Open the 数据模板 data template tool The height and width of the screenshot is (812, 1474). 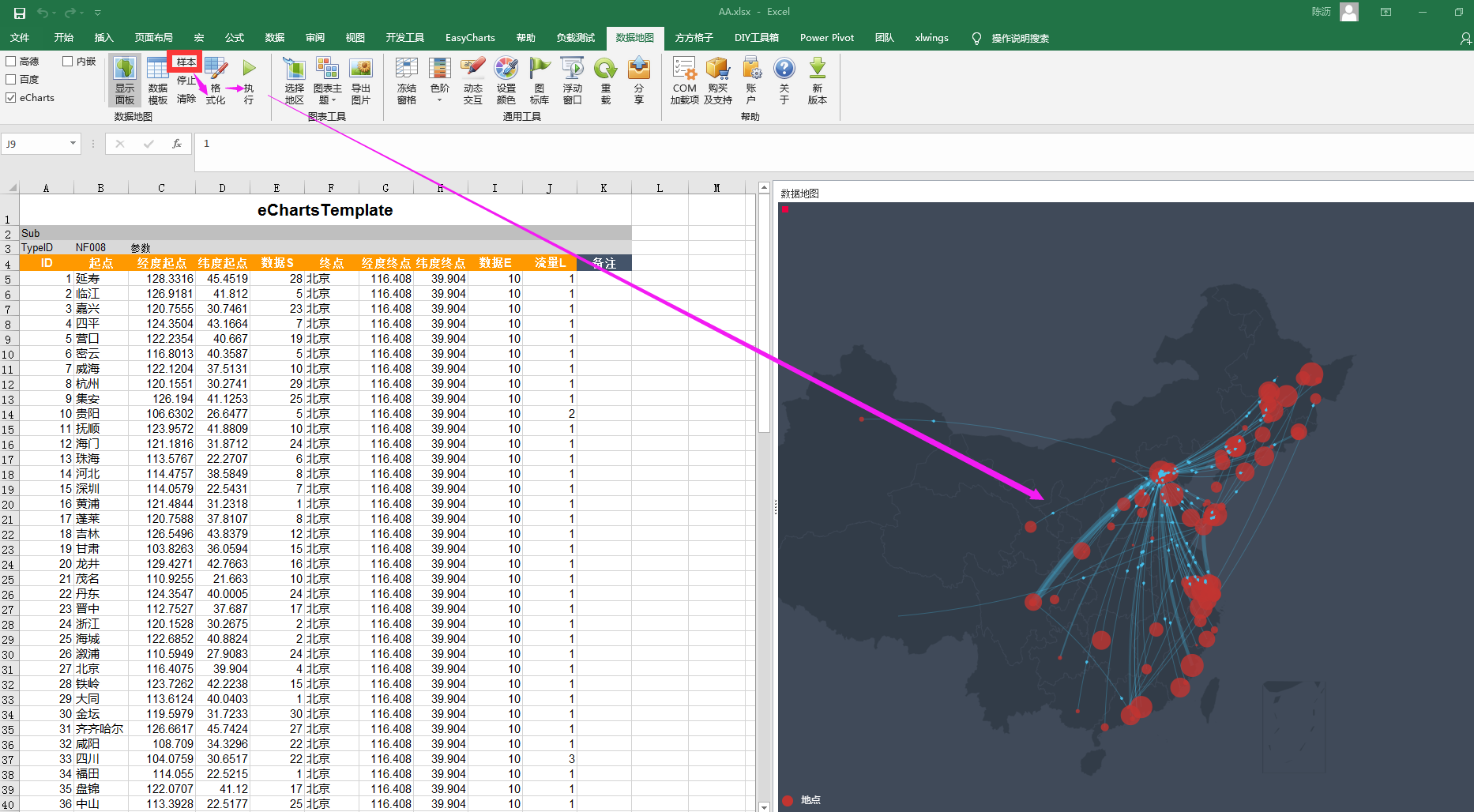[x=156, y=79]
